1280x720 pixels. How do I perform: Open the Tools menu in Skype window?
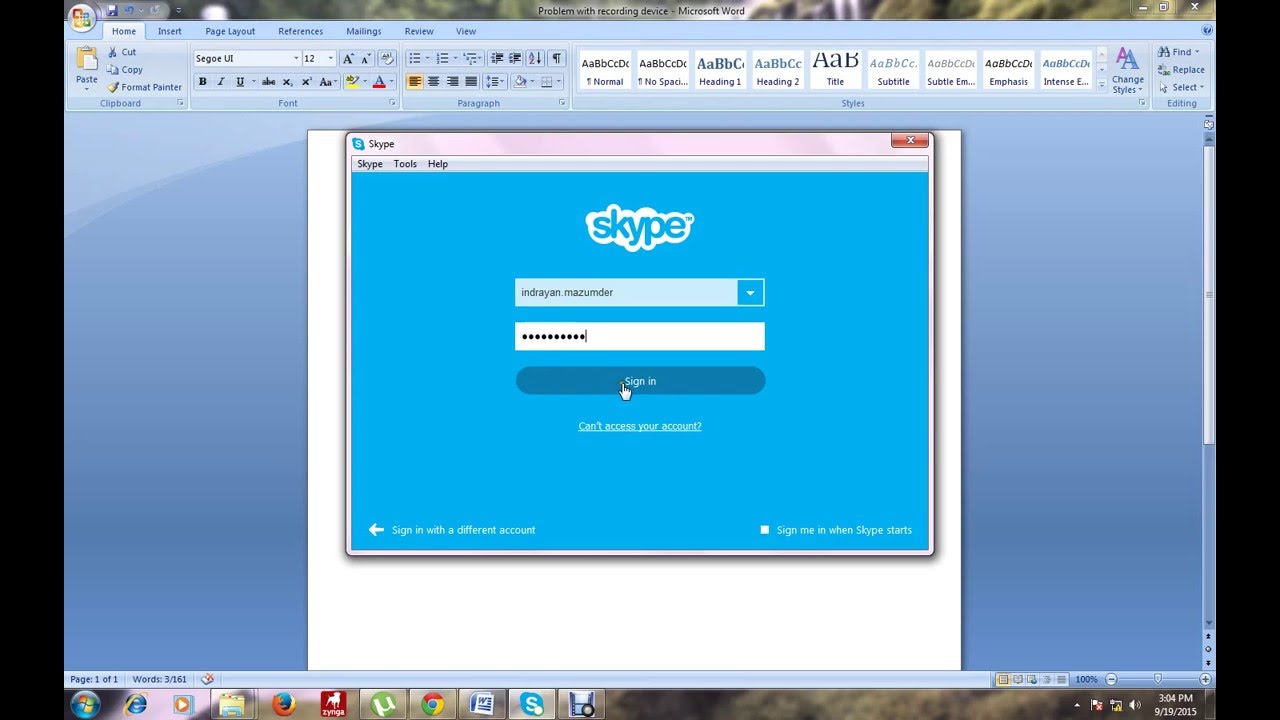click(405, 164)
